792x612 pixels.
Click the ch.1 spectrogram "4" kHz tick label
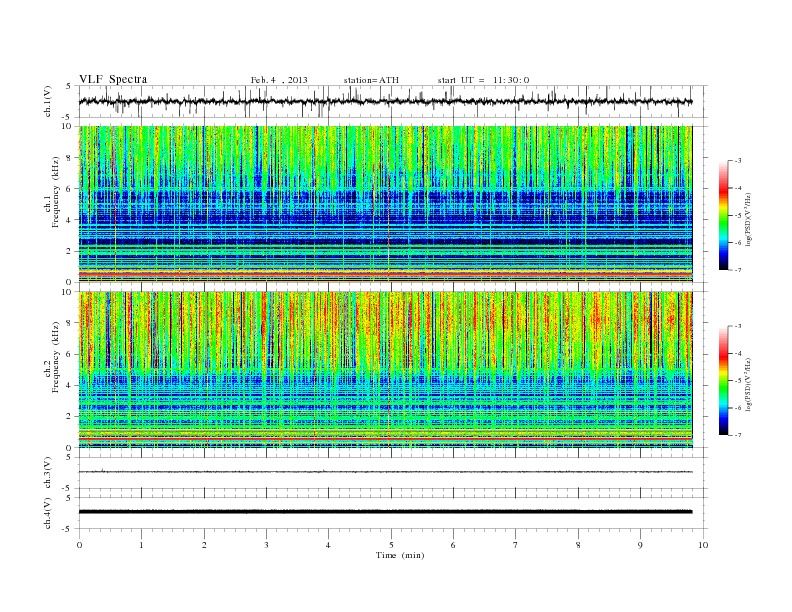pyautogui.click(x=70, y=220)
